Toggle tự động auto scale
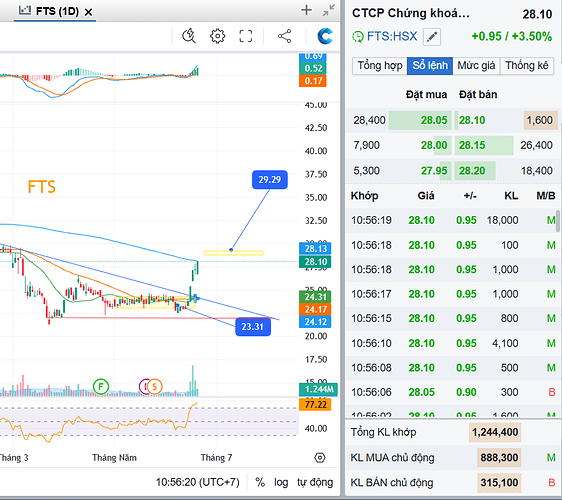The width and height of the screenshot is (562, 500). click(315, 482)
